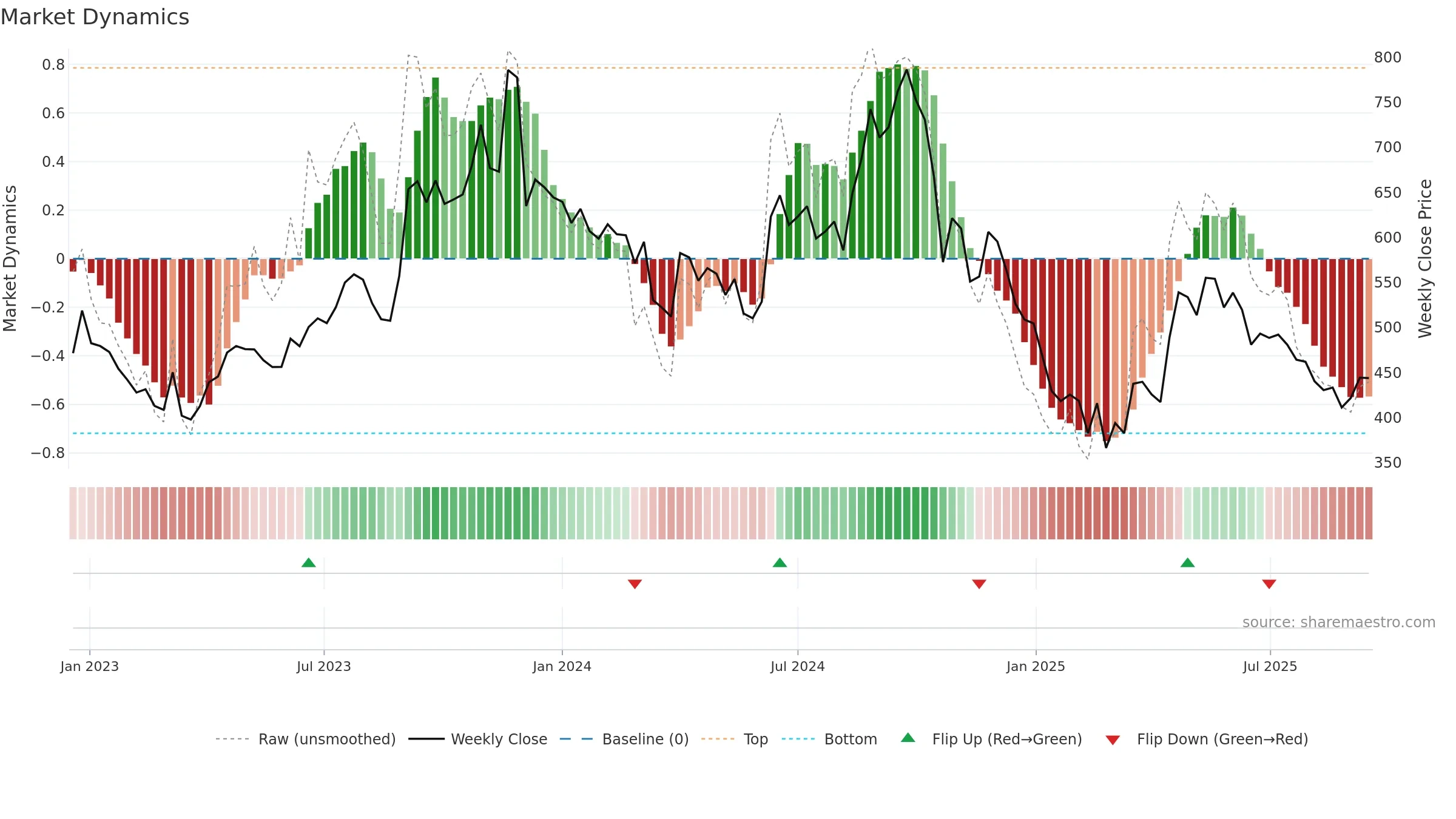Click the −0.2 left axis tick
This screenshot has width=1456, height=819.
click(x=48, y=307)
